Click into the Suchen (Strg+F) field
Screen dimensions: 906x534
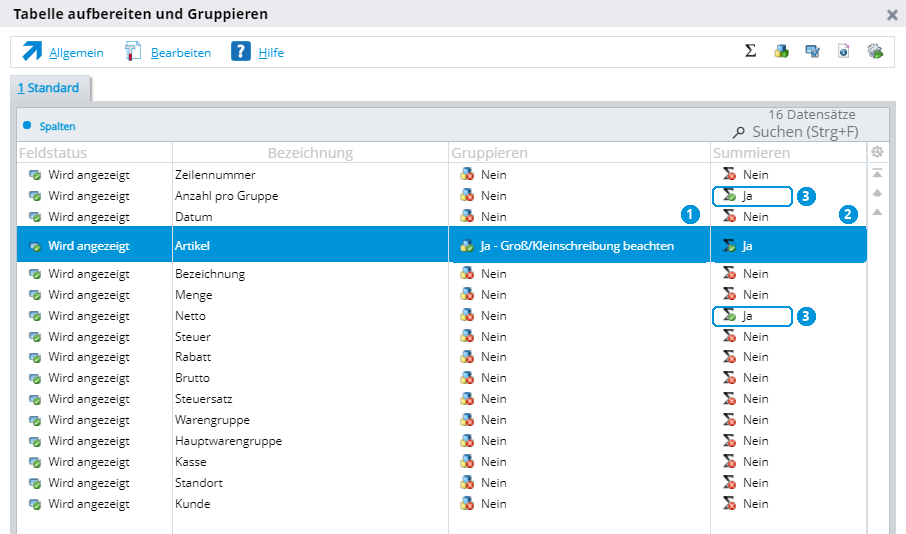[805, 132]
